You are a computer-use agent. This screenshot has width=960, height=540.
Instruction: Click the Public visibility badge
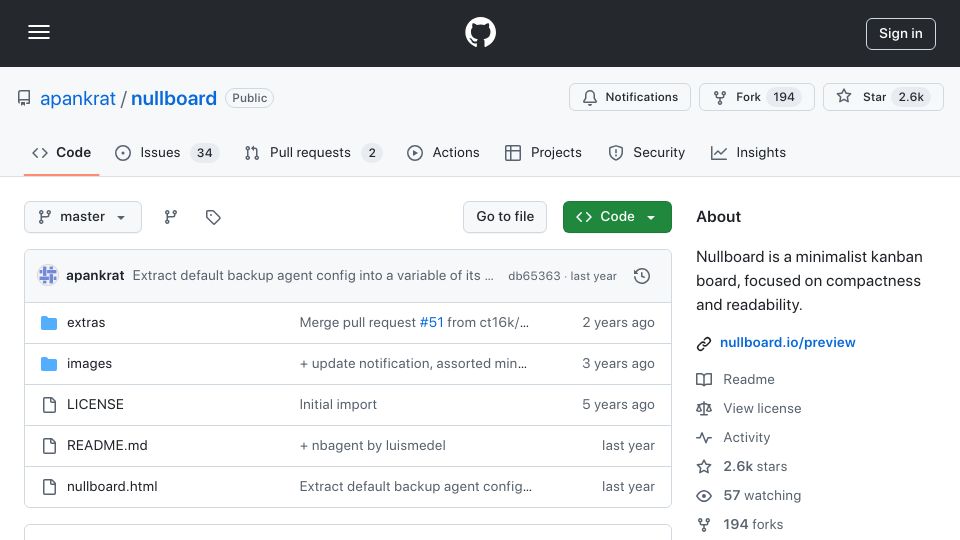[249, 98]
